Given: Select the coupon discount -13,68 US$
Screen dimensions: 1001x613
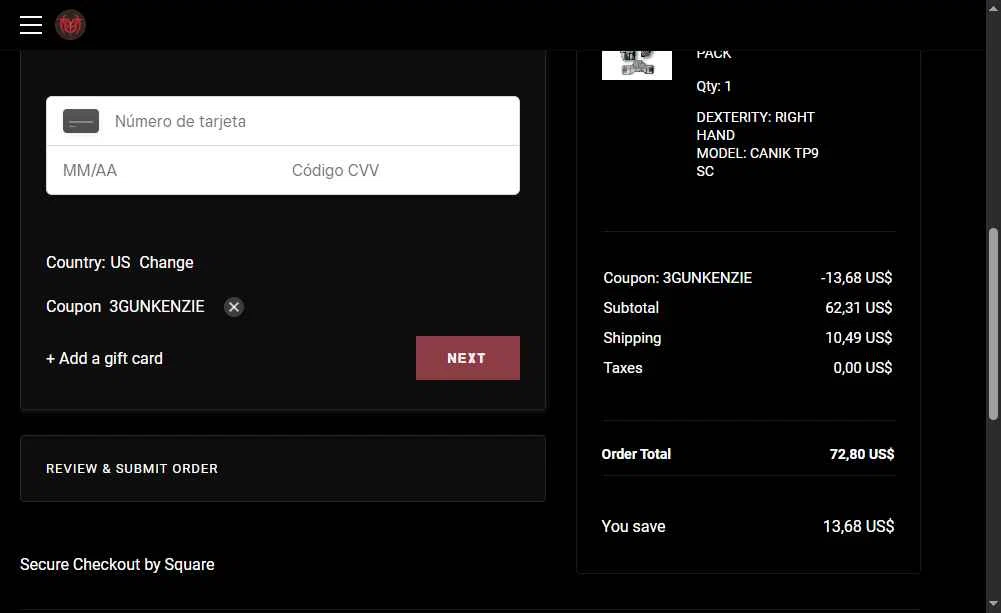Looking at the screenshot, I should 856,278.
